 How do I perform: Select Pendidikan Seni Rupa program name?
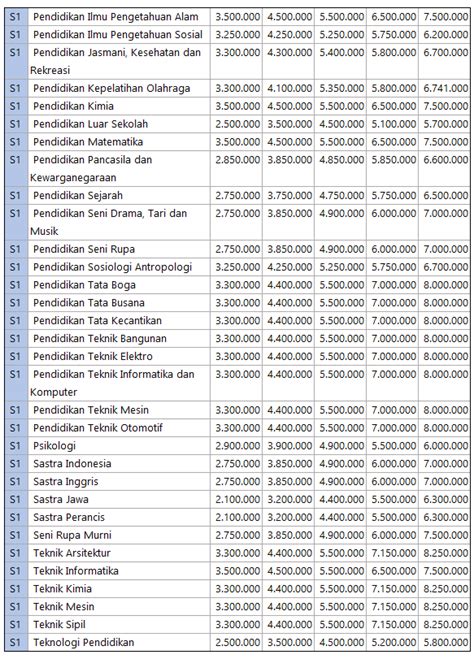[84, 249]
